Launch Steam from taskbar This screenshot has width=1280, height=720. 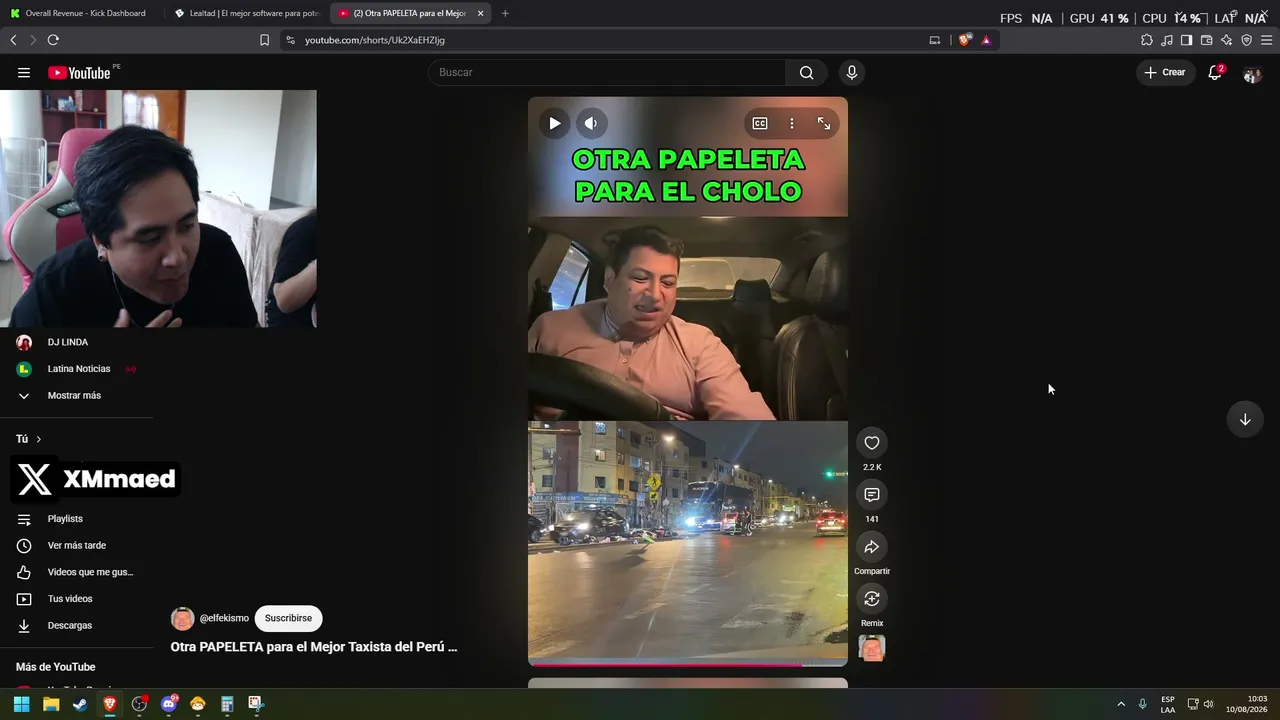tap(80, 704)
